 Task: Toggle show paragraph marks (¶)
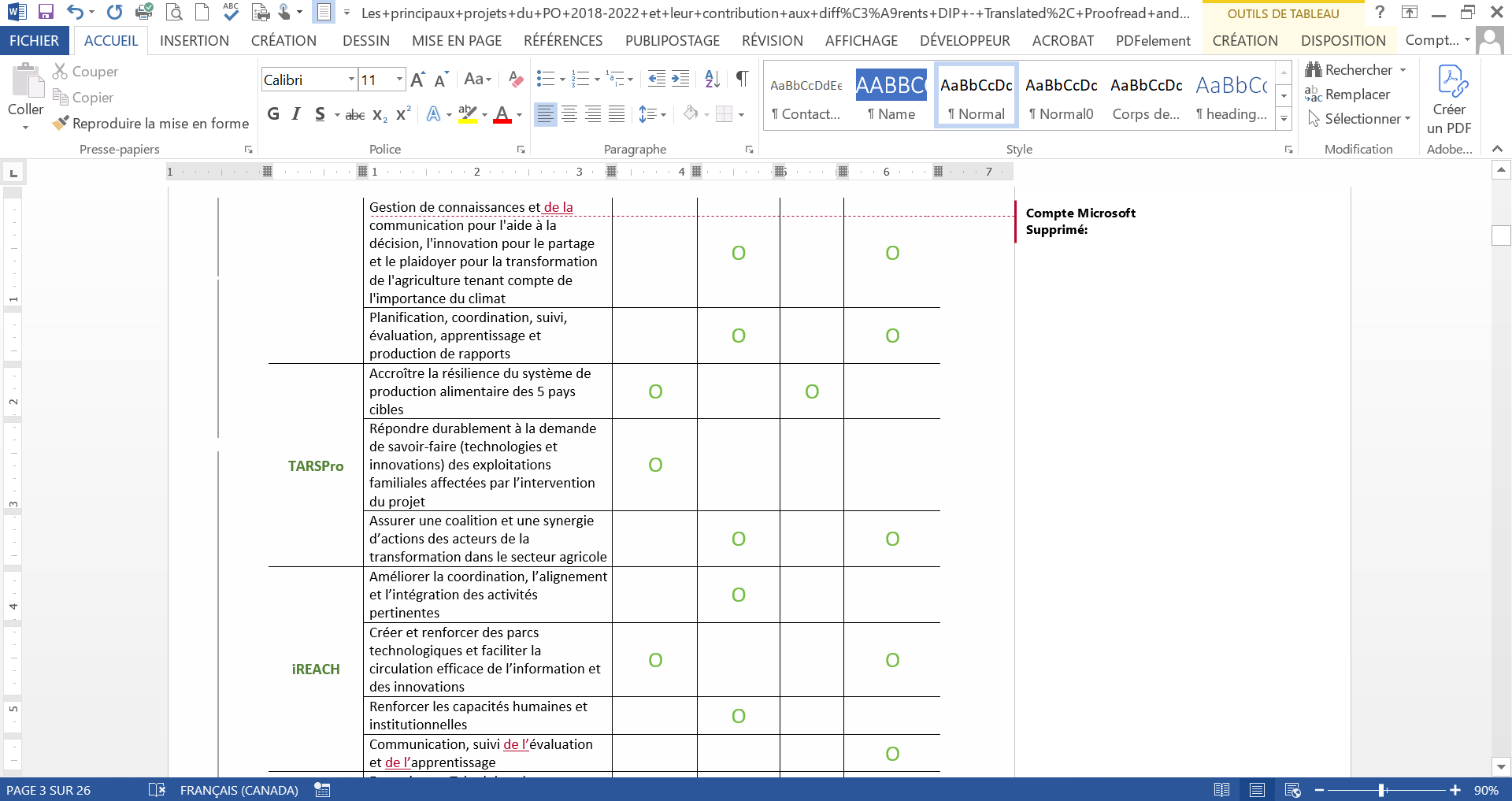coord(742,79)
